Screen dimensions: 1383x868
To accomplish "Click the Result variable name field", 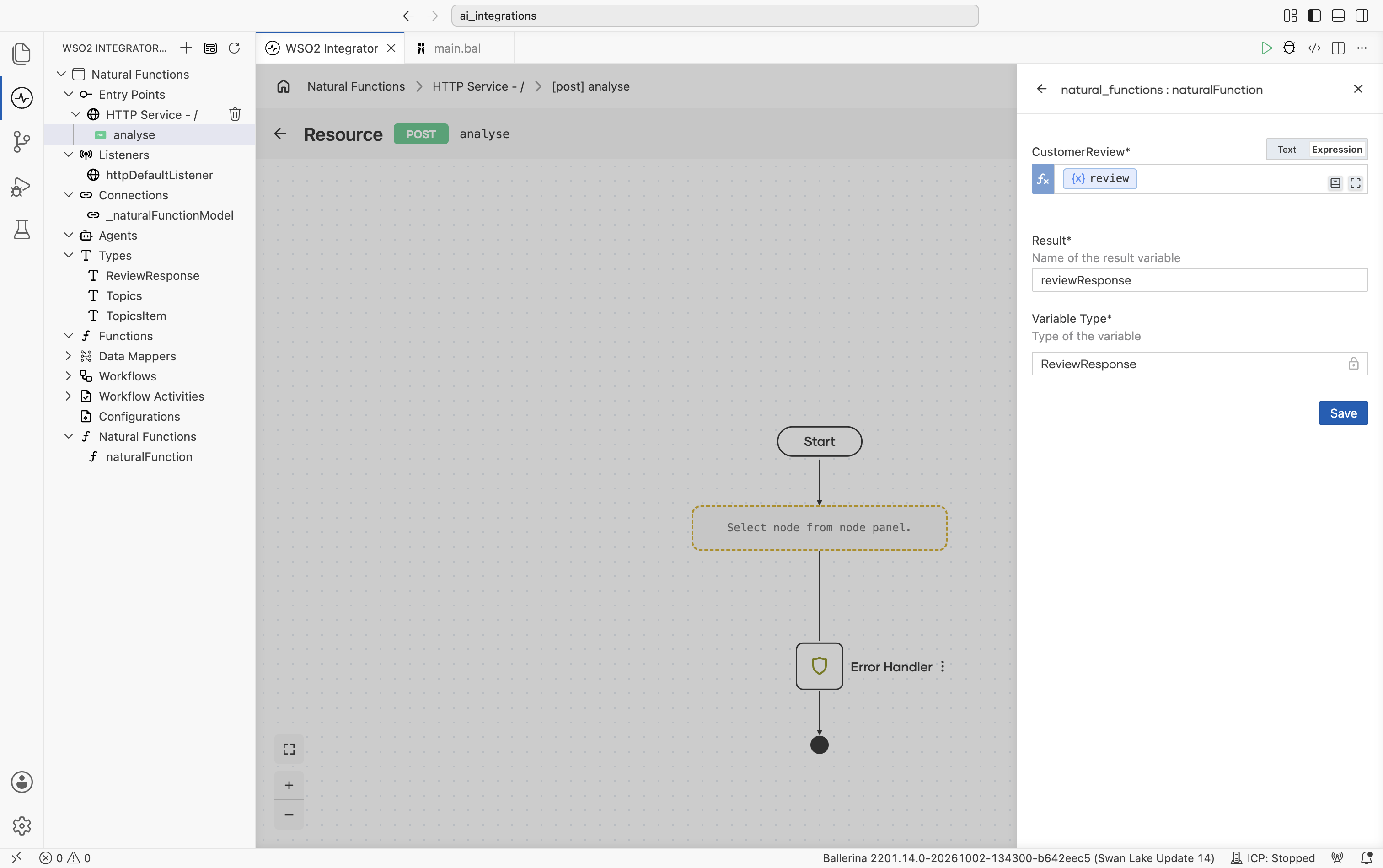I will tap(1199, 280).
